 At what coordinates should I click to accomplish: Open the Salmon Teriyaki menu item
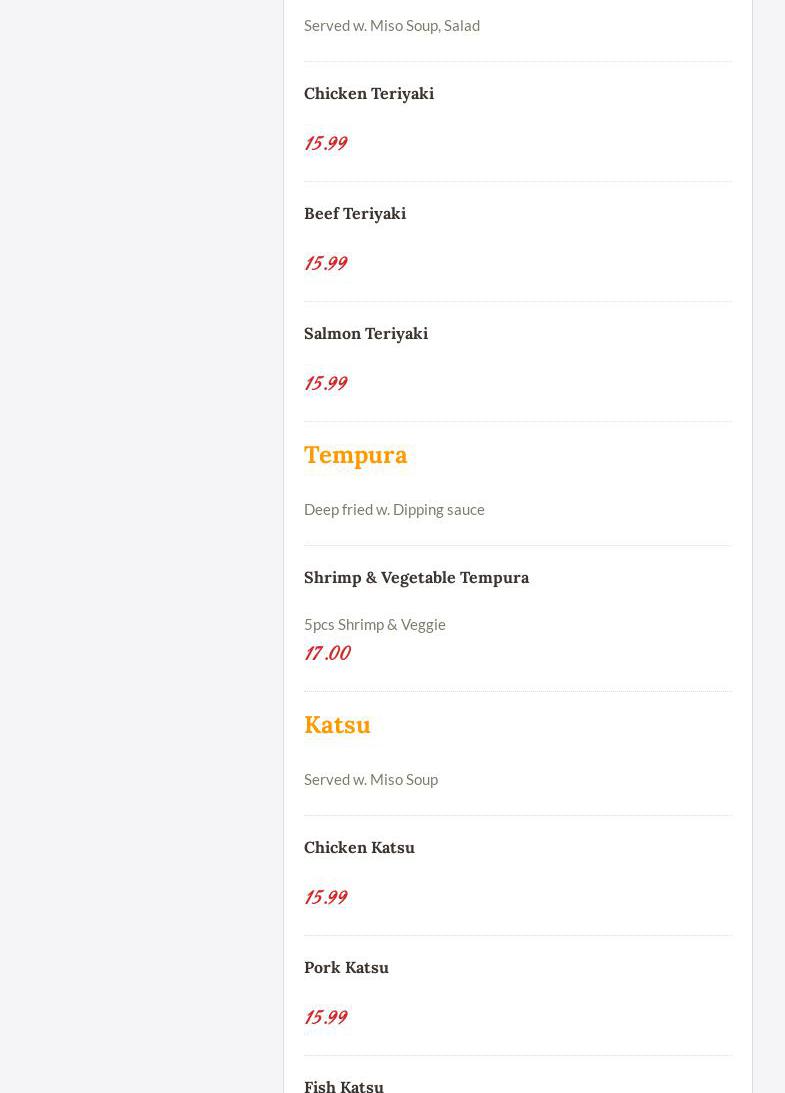[365, 333]
